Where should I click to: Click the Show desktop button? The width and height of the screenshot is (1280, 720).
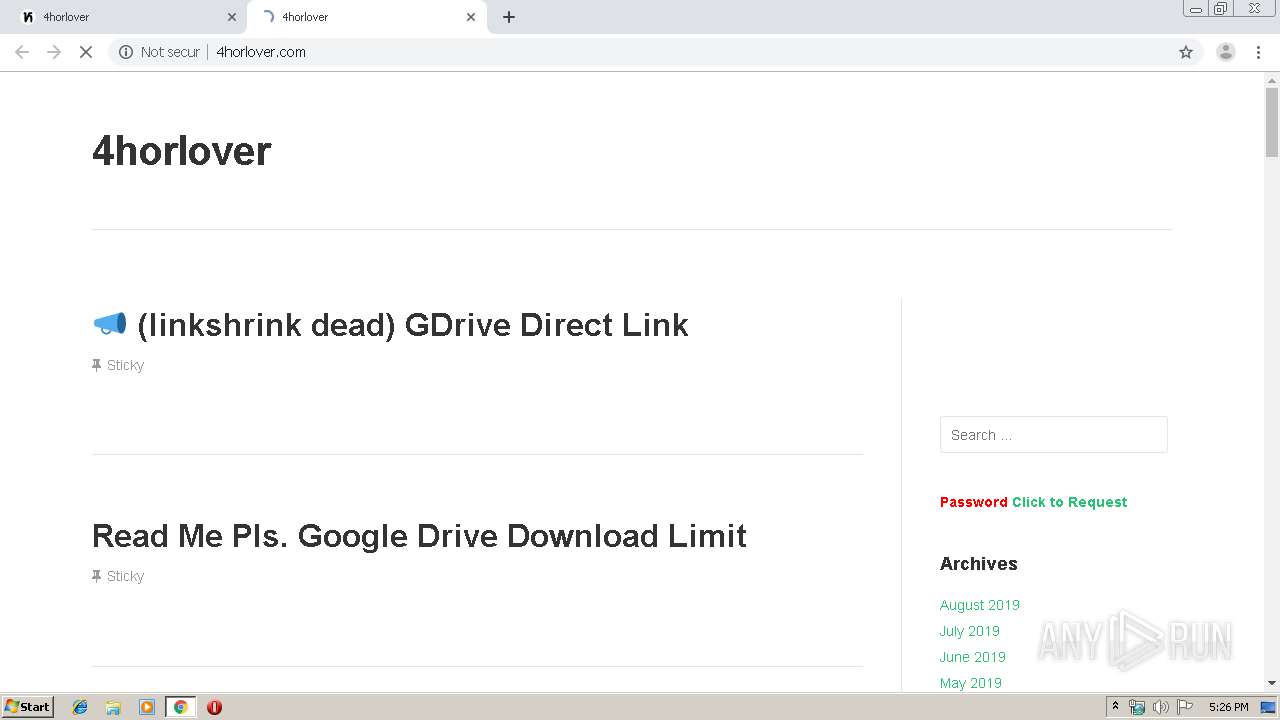pyautogui.click(x=1269, y=707)
